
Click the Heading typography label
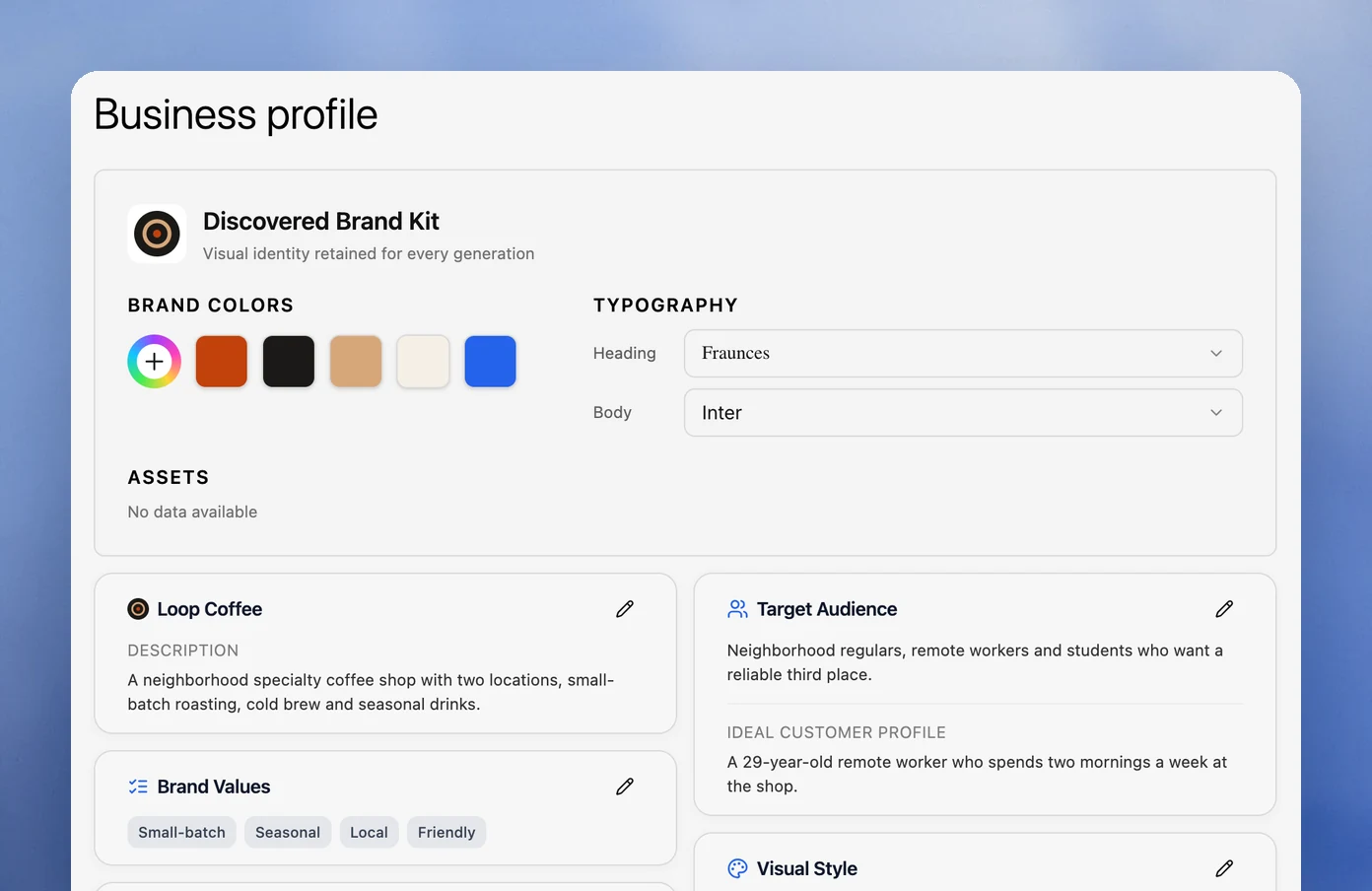click(x=625, y=353)
